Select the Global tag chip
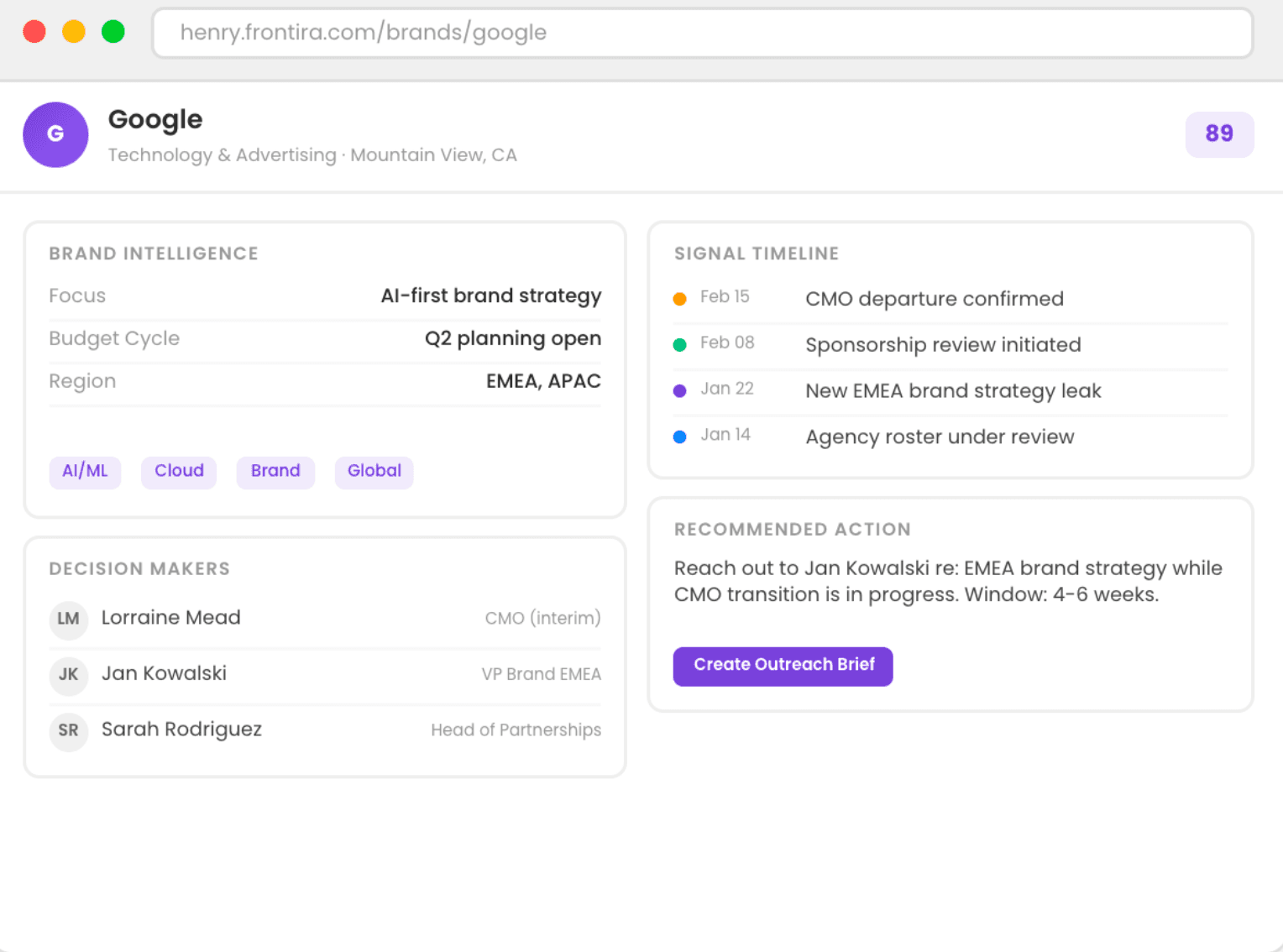Image resolution: width=1283 pixels, height=952 pixels. 374,471
